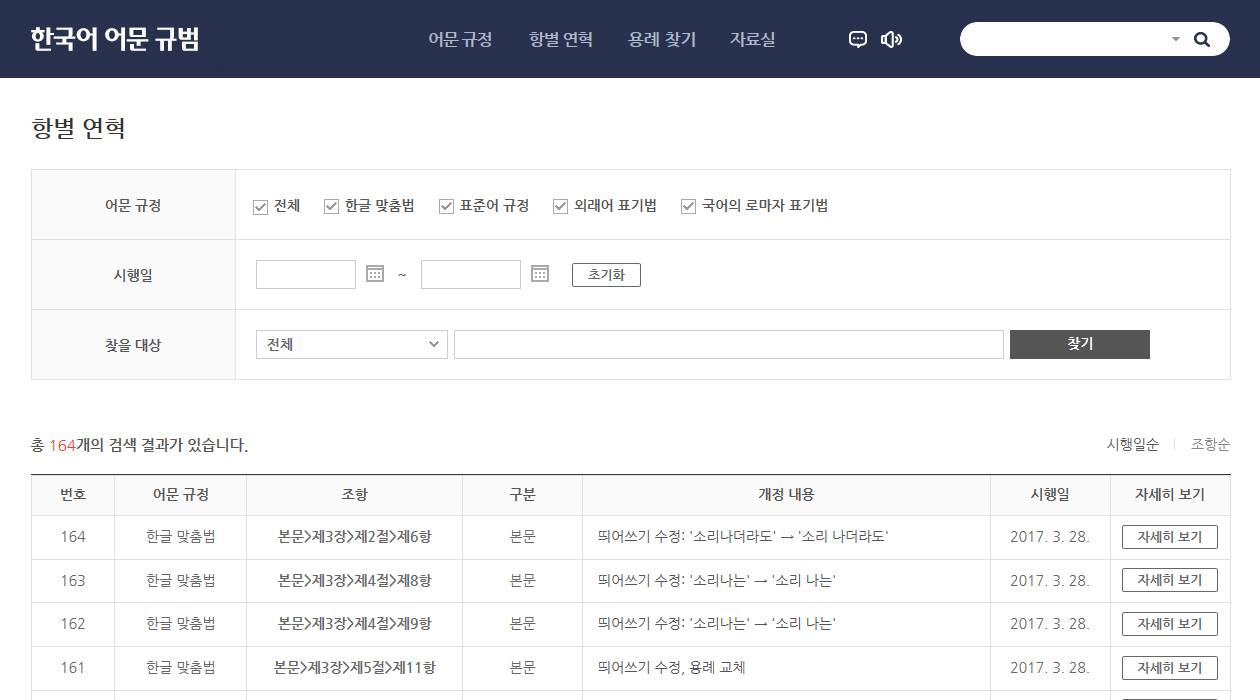Screen dimensions: 1260x700
Task: Toggle the 국어의 로마자 표기법 checkbox
Action: coord(688,206)
